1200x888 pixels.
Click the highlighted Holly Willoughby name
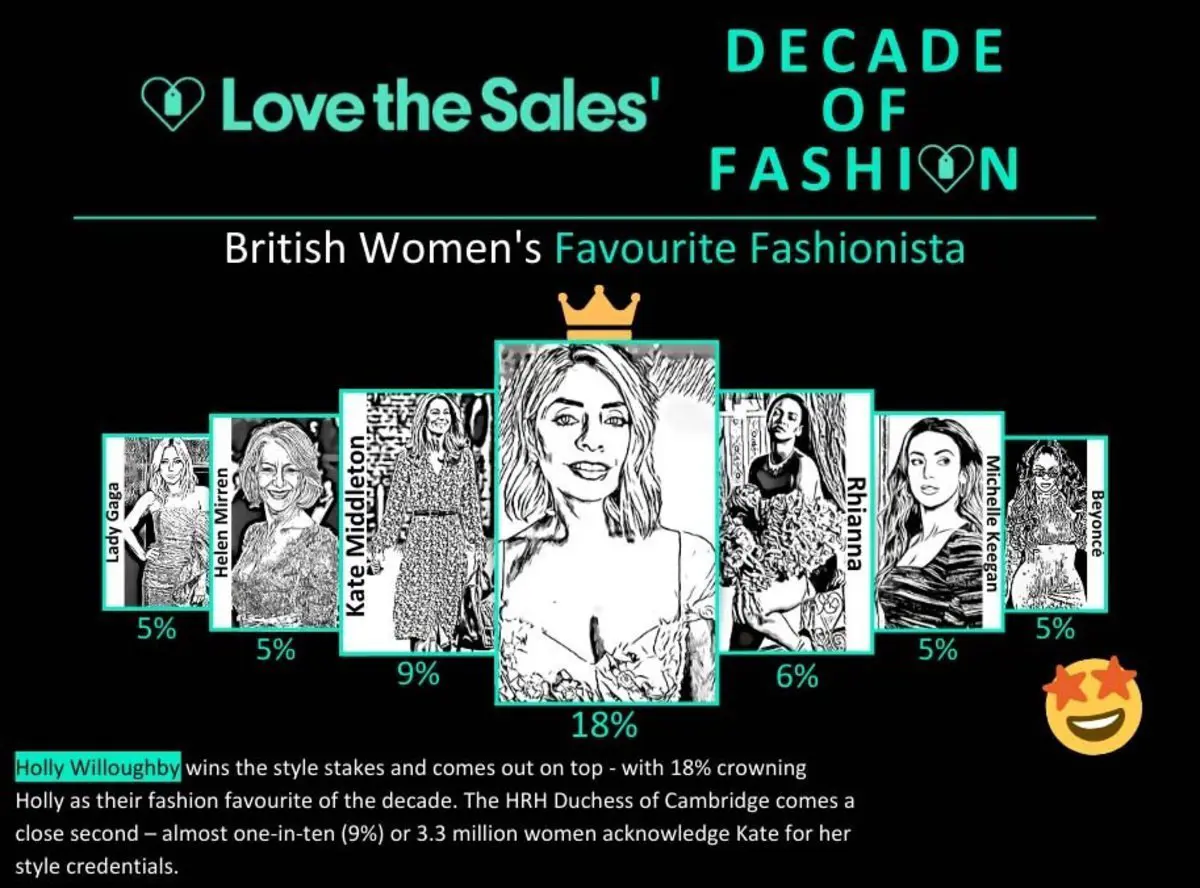[x=98, y=767]
